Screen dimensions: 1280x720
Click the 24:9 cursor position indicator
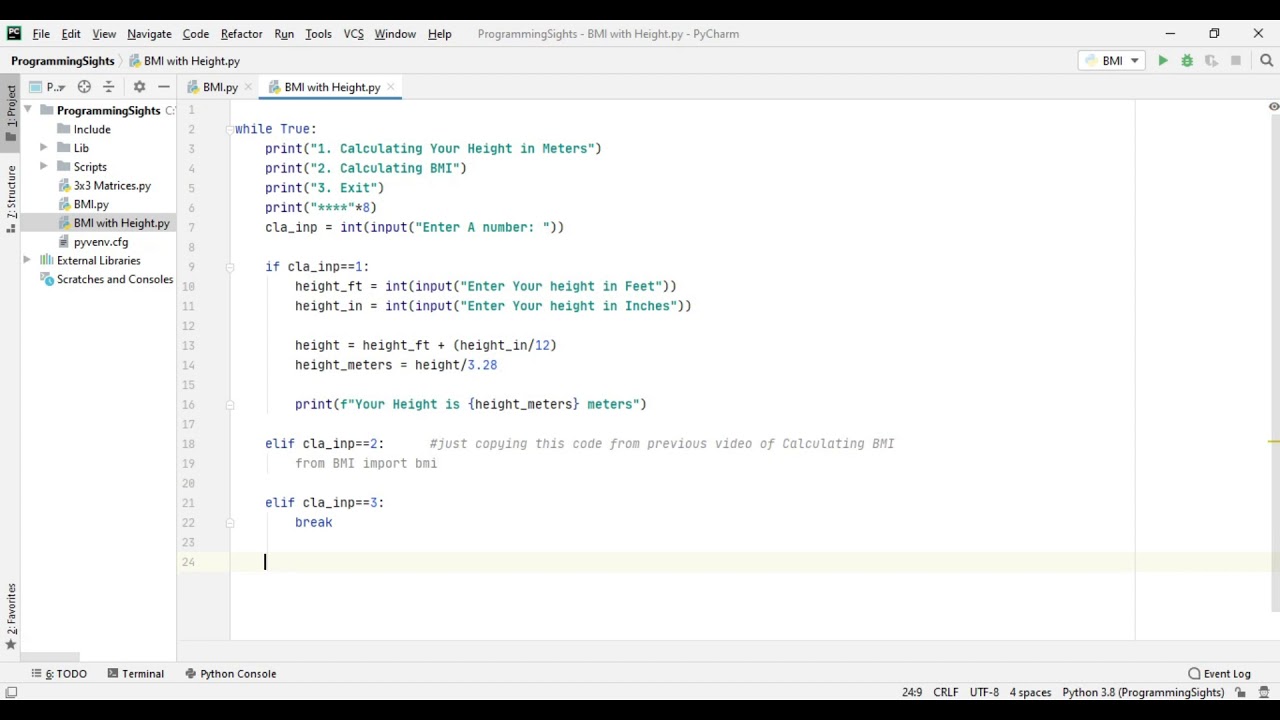(x=912, y=692)
